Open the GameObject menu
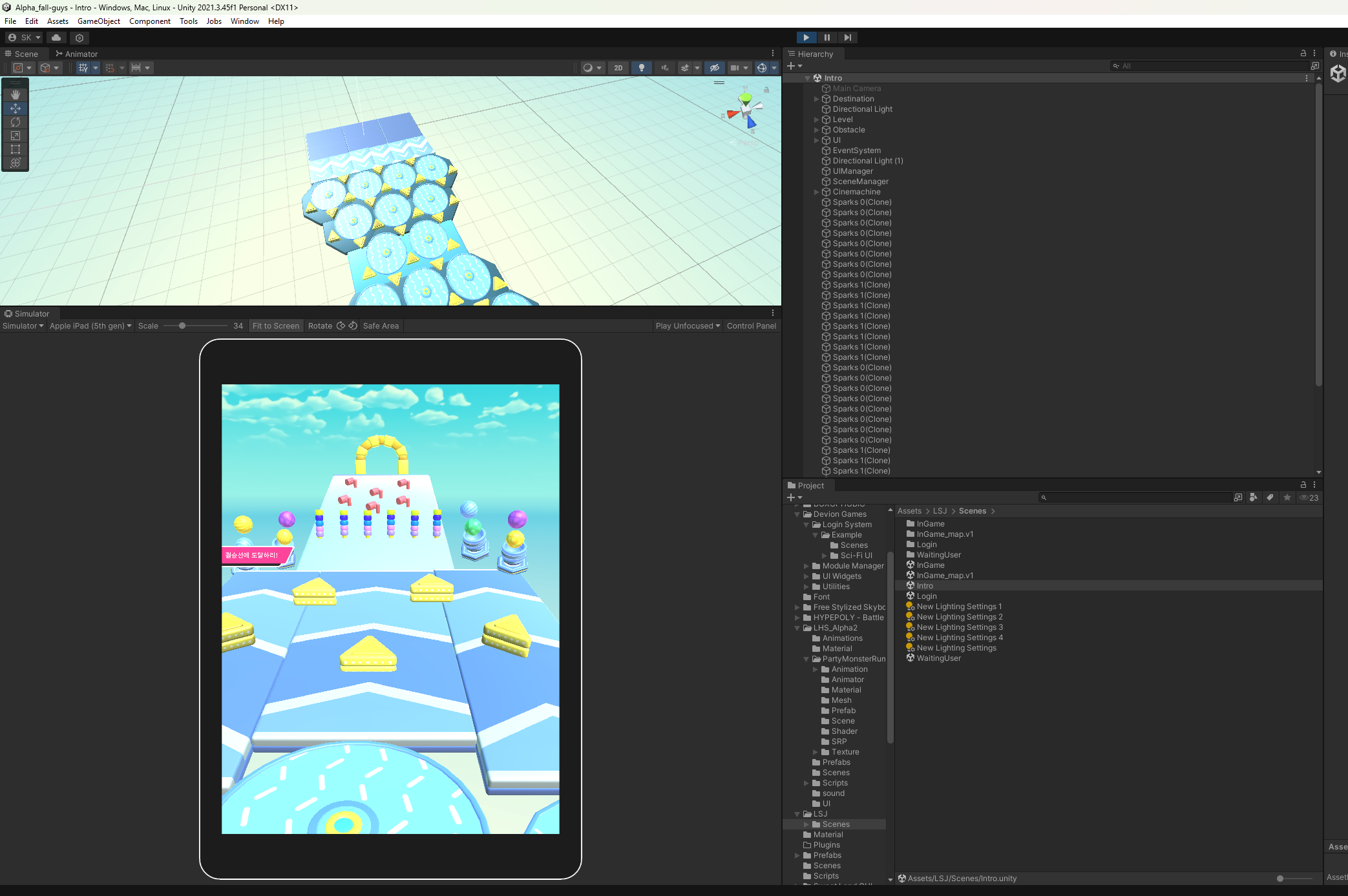This screenshot has height=896, width=1348. tap(98, 21)
